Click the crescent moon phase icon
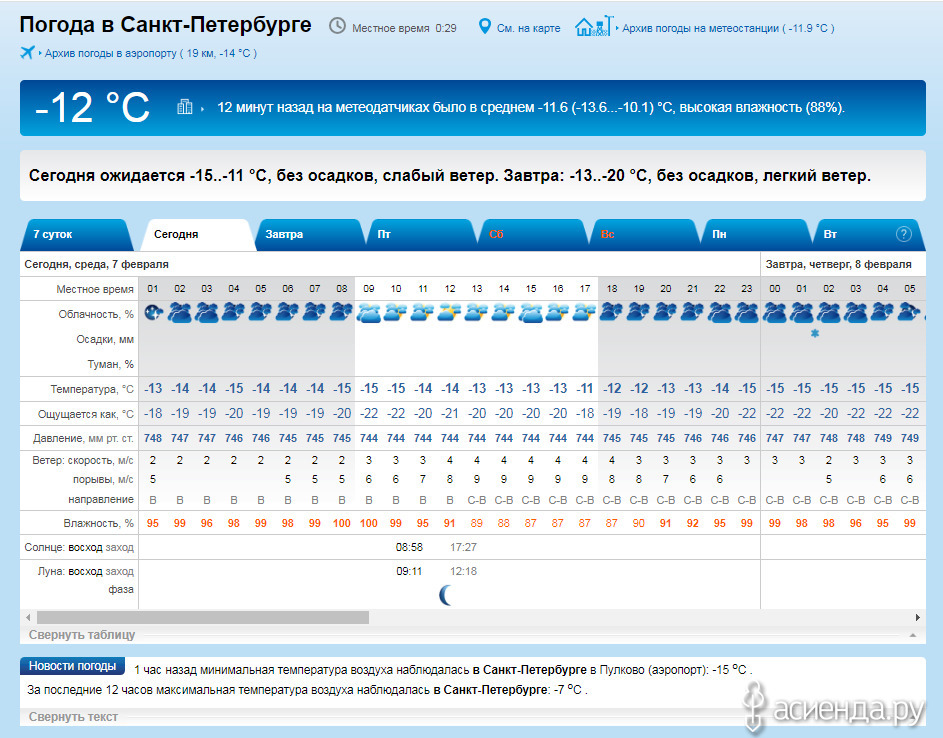Viewport: 943px width, 738px height. [445, 595]
